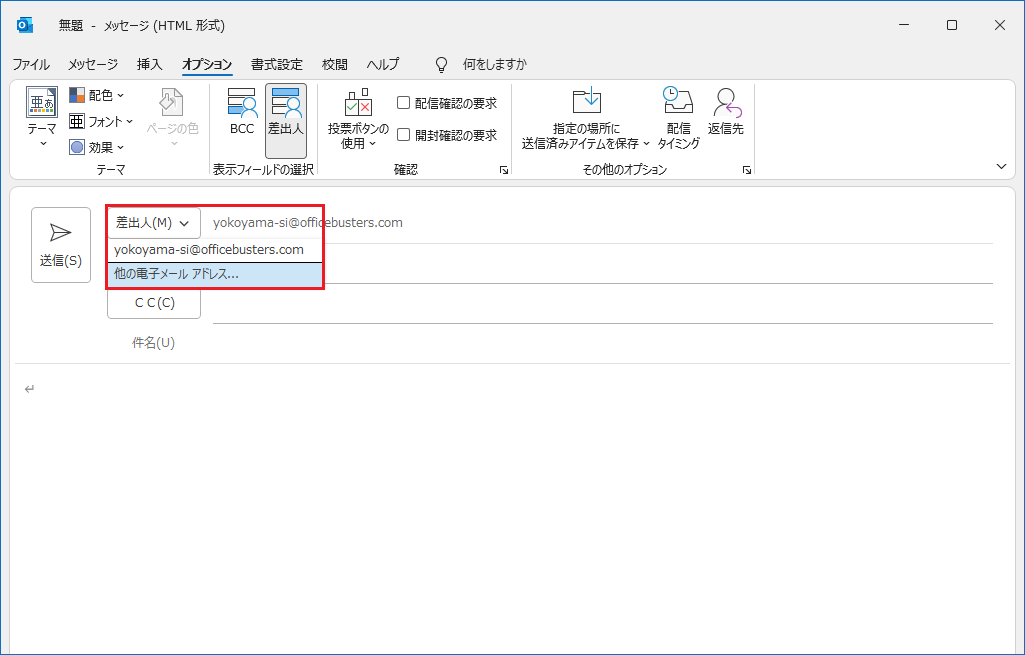Click the lightbulb 何をしますか search icon

click(441, 64)
